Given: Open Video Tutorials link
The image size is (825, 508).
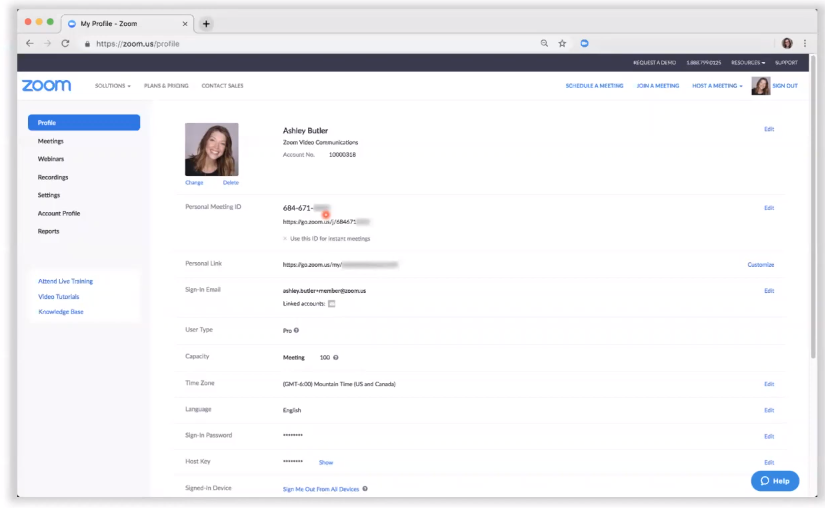Looking at the screenshot, I should (x=59, y=297).
